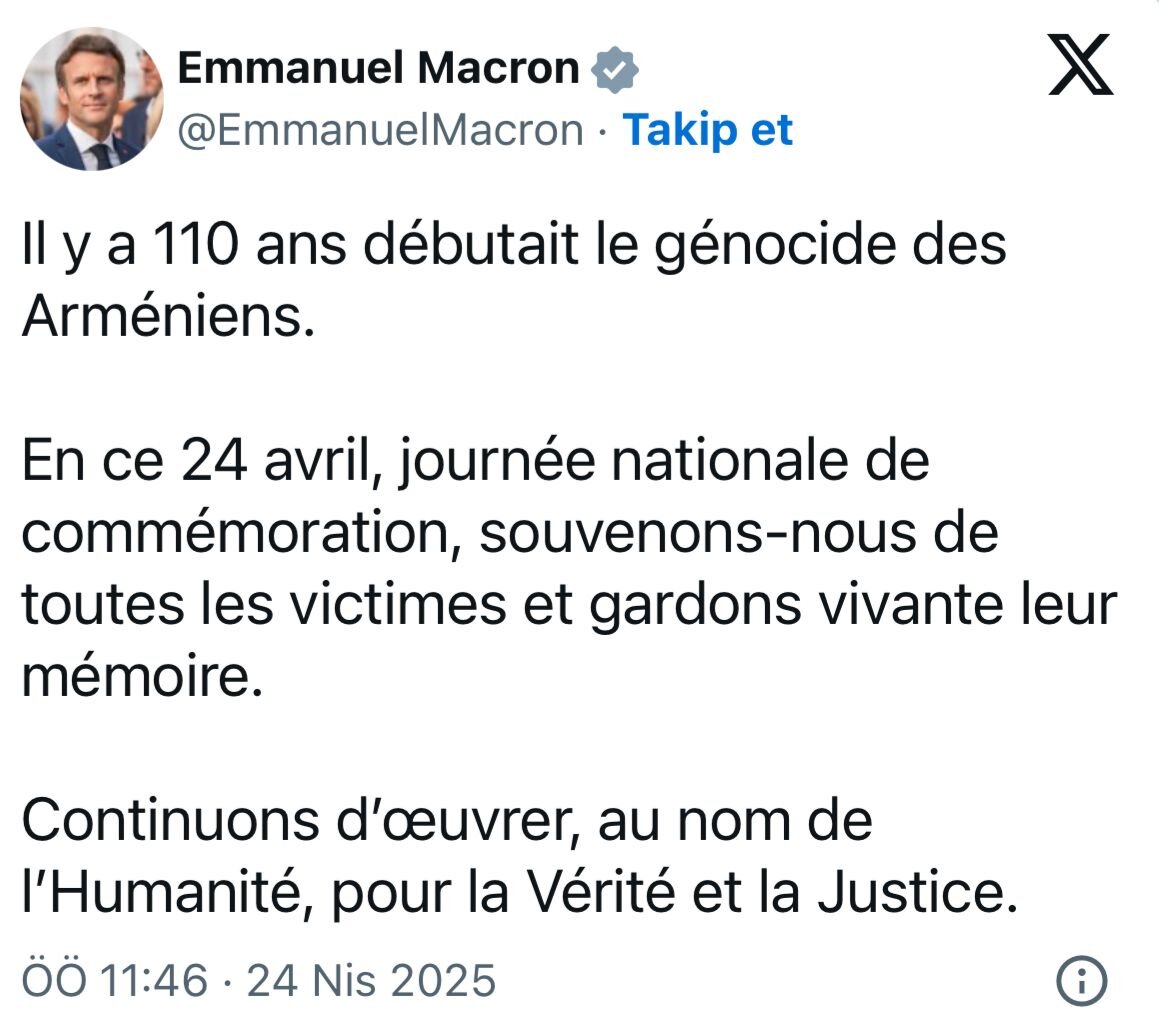Open Emmanuel Macron's profile picture

[91, 98]
